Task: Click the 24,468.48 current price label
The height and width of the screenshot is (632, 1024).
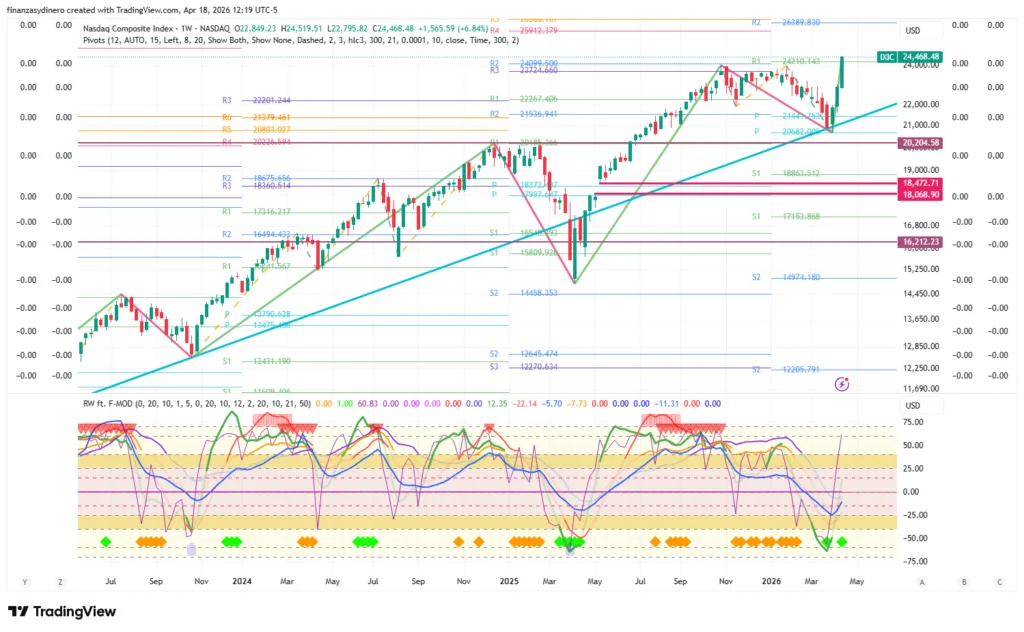Action: pos(922,57)
